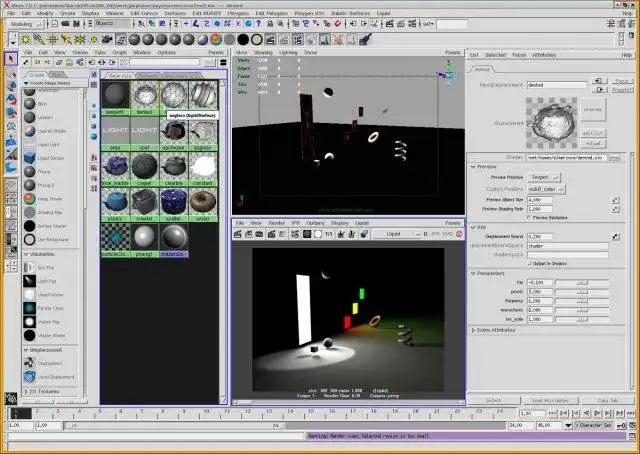Open the Preview Primitive dropdown

(543, 177)
